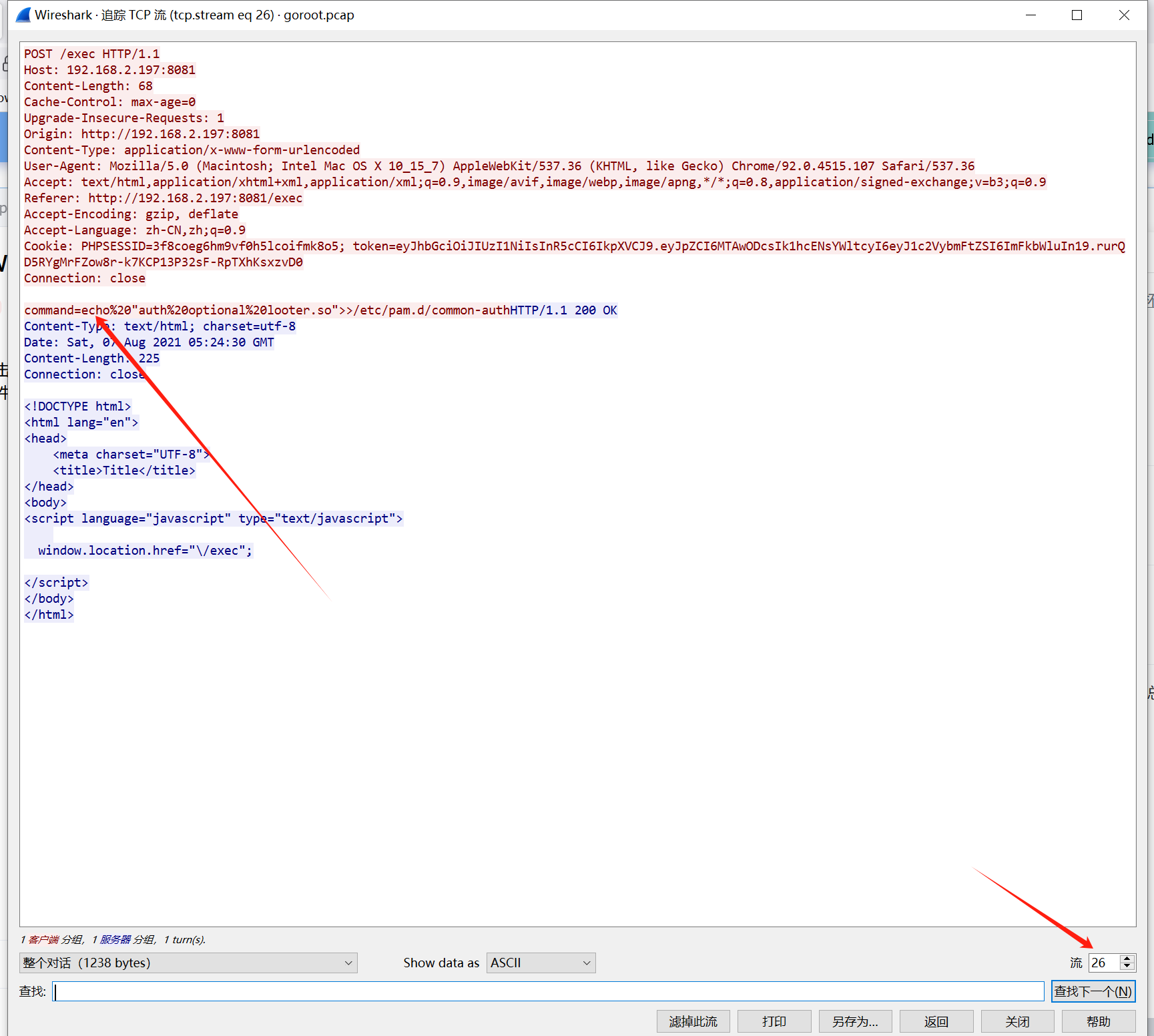Click the Cookie PHPSESSID header line
This screenshot has height=1036, width=1154.
pyautogui.click(x=575, y=246)
